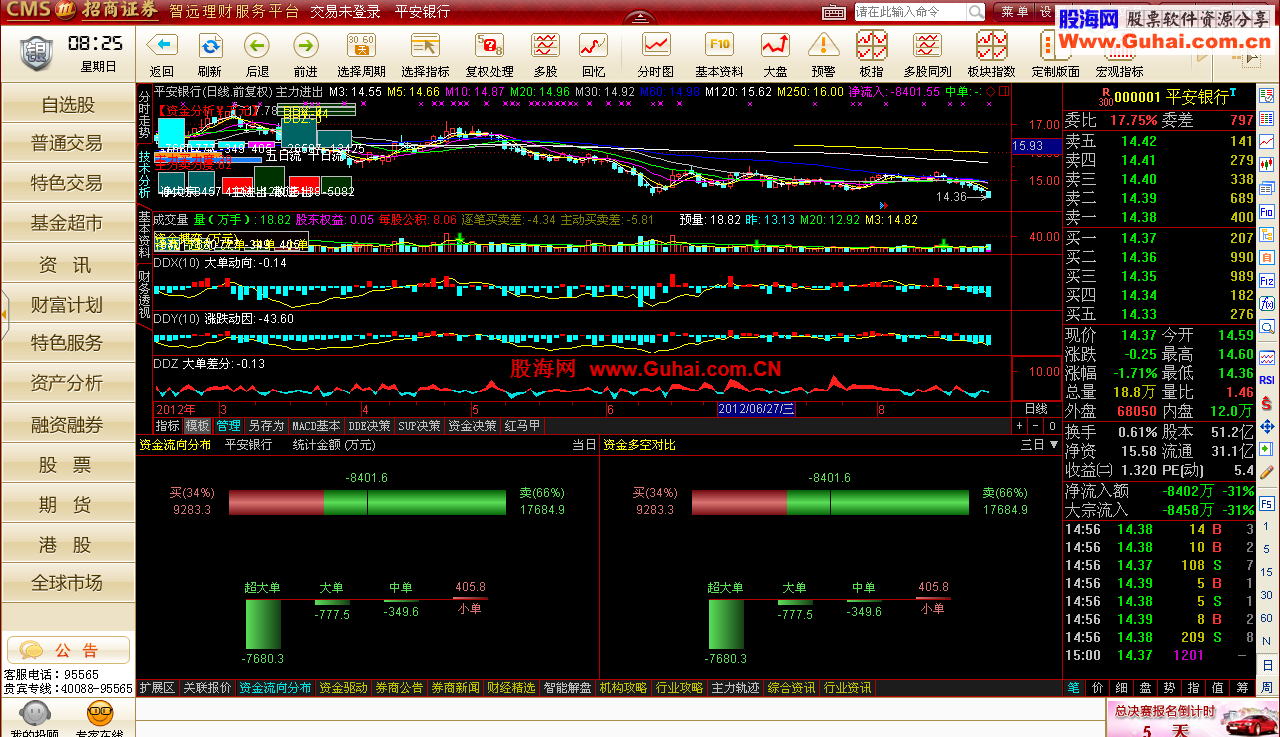Click the search magnifier beside command box
Image resolution: width=1280 pixels, height=737 pixels.
point(976,12)
